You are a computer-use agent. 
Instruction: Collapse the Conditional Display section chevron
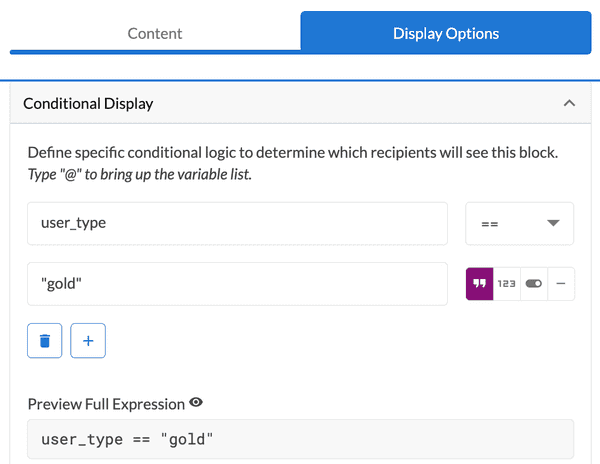(569, 103)
